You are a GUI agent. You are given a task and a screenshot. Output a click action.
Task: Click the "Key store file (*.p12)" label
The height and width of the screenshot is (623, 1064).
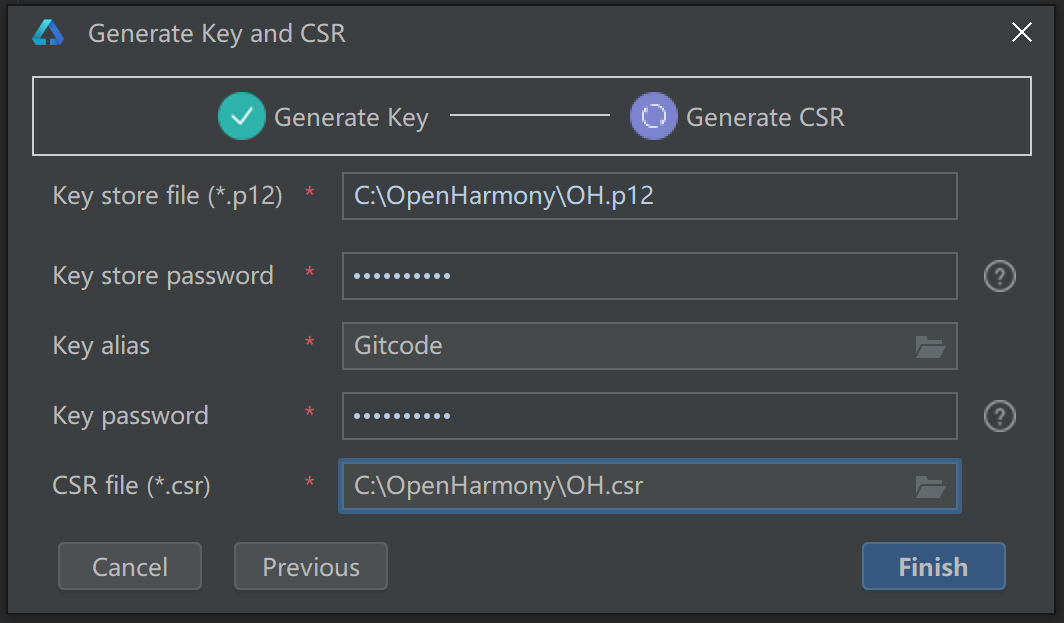[x=167, y=196]
